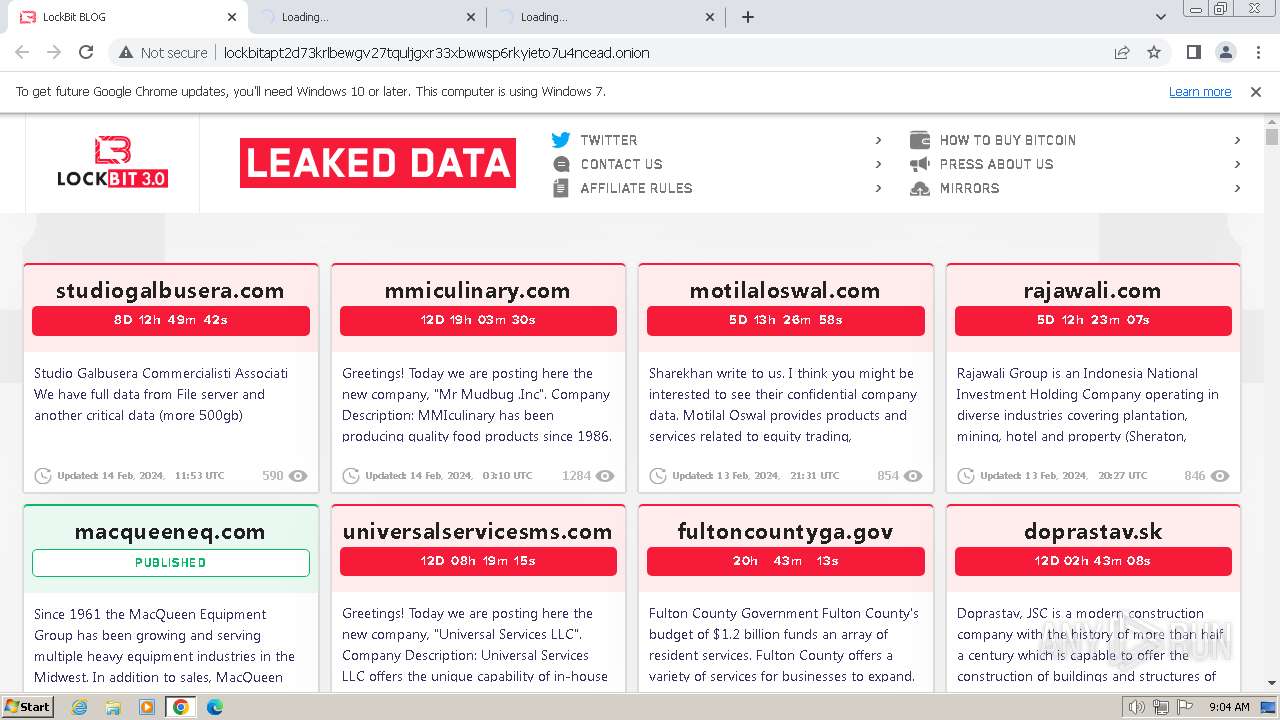The width and height of the screenshot is (1280, 720).
Task: Open the tab search dropdown arrow
Action: pos(1161,17)
